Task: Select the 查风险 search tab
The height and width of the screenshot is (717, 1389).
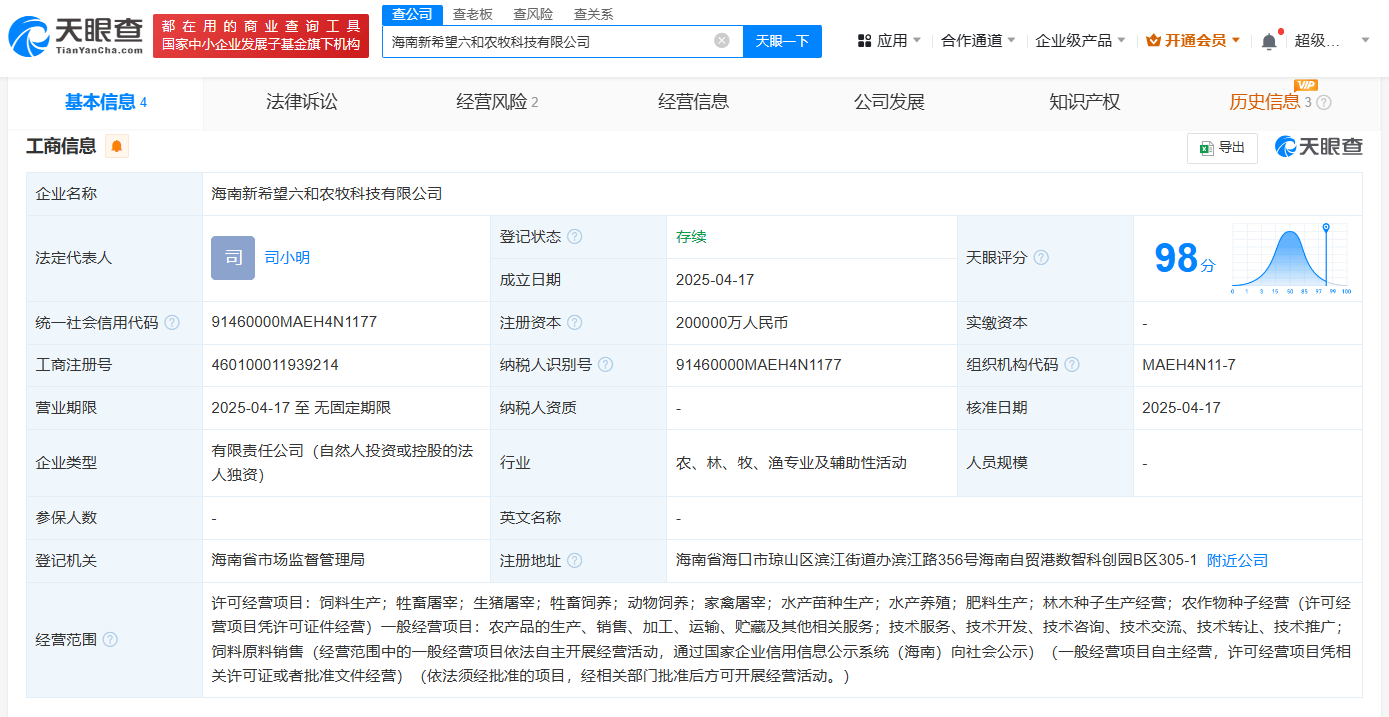Action: (533, 14)
